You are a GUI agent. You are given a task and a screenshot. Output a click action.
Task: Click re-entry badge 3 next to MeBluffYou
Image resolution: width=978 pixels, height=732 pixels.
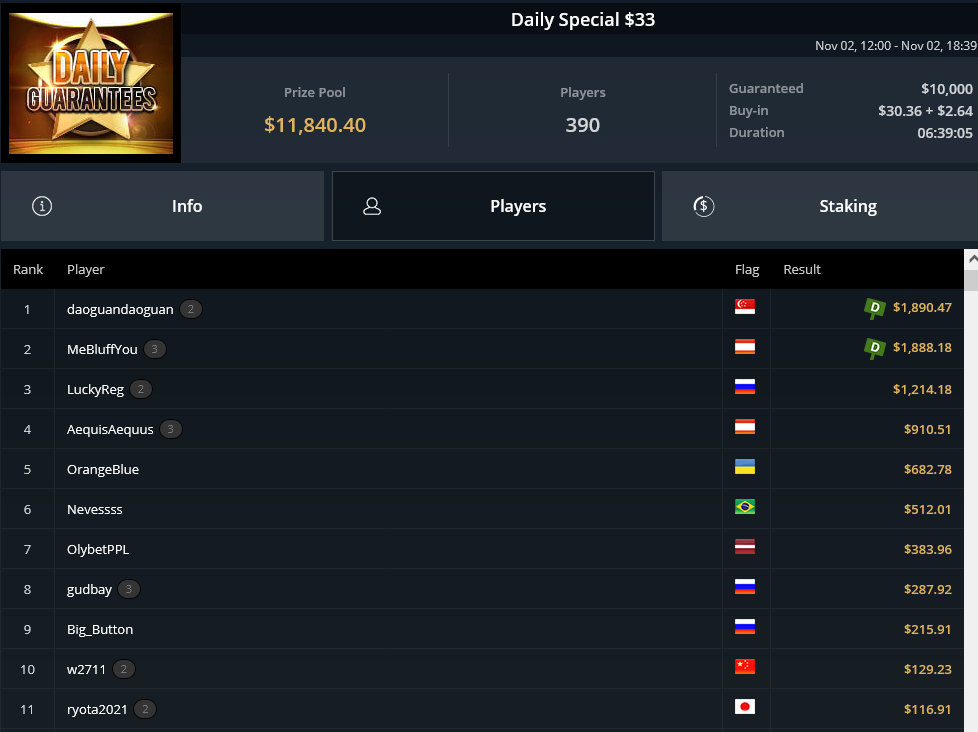click(x=155, y=349)
